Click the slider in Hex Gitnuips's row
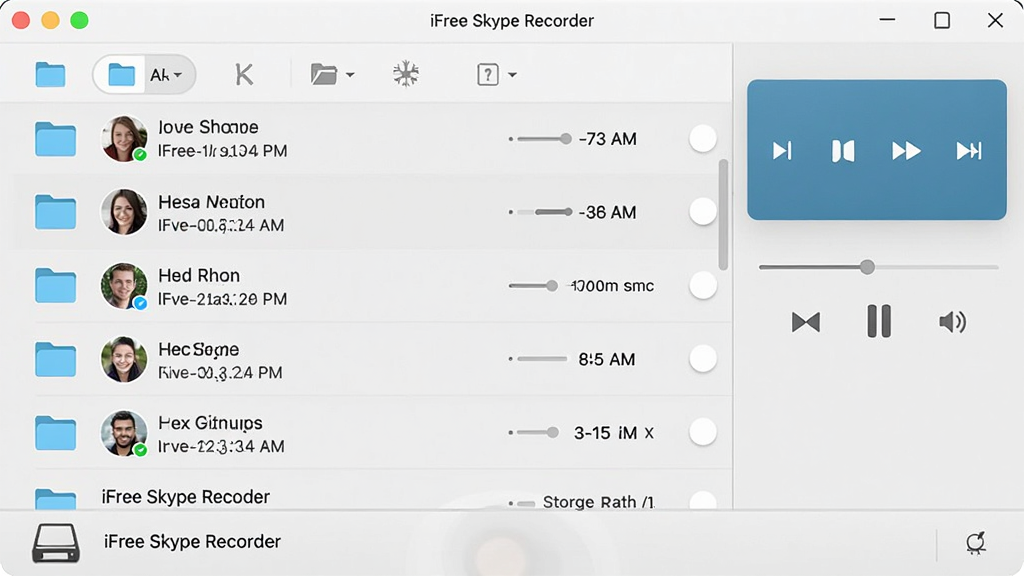The height and width of the screenshot is (576, 1024). click(x=534, y=433)
